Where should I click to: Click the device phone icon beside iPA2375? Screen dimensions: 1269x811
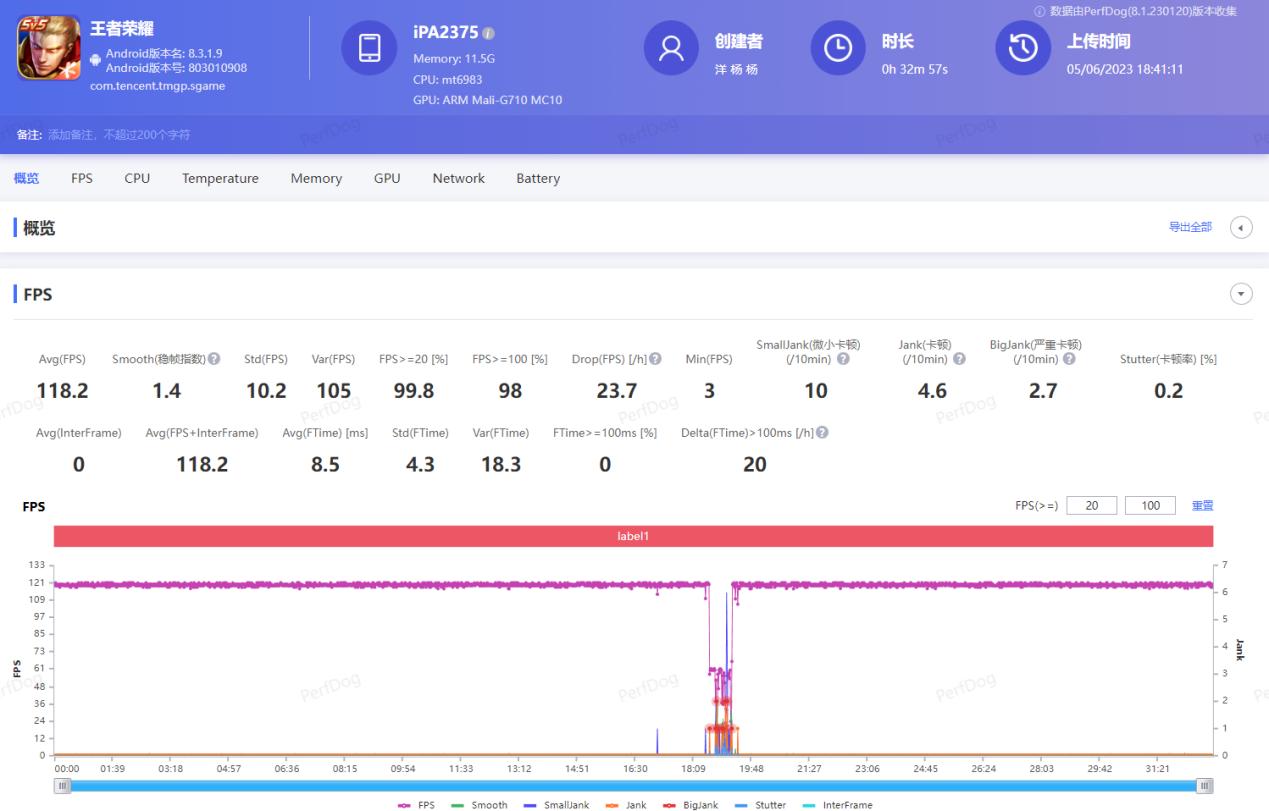[x=370, y=47]
